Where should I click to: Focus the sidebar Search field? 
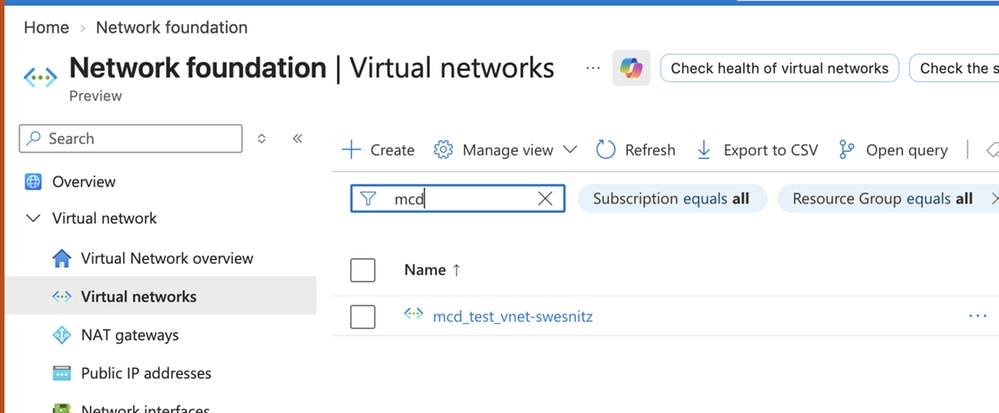click(131, 138)
